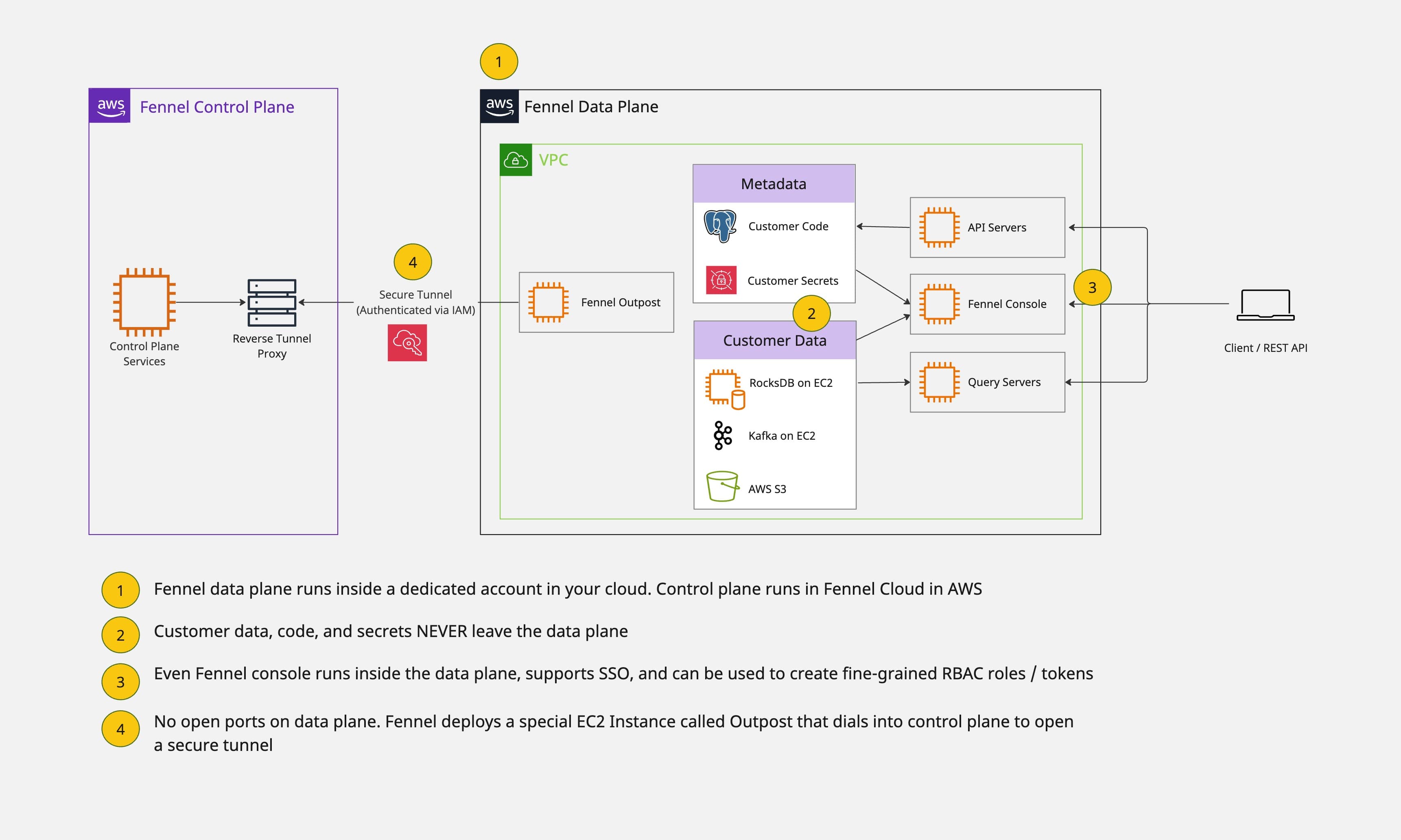Image resolution: width=1401 pixels, height=840 pixels.
Task: Click the green VPC cloud icon
Action: click(x=516, y=160)
